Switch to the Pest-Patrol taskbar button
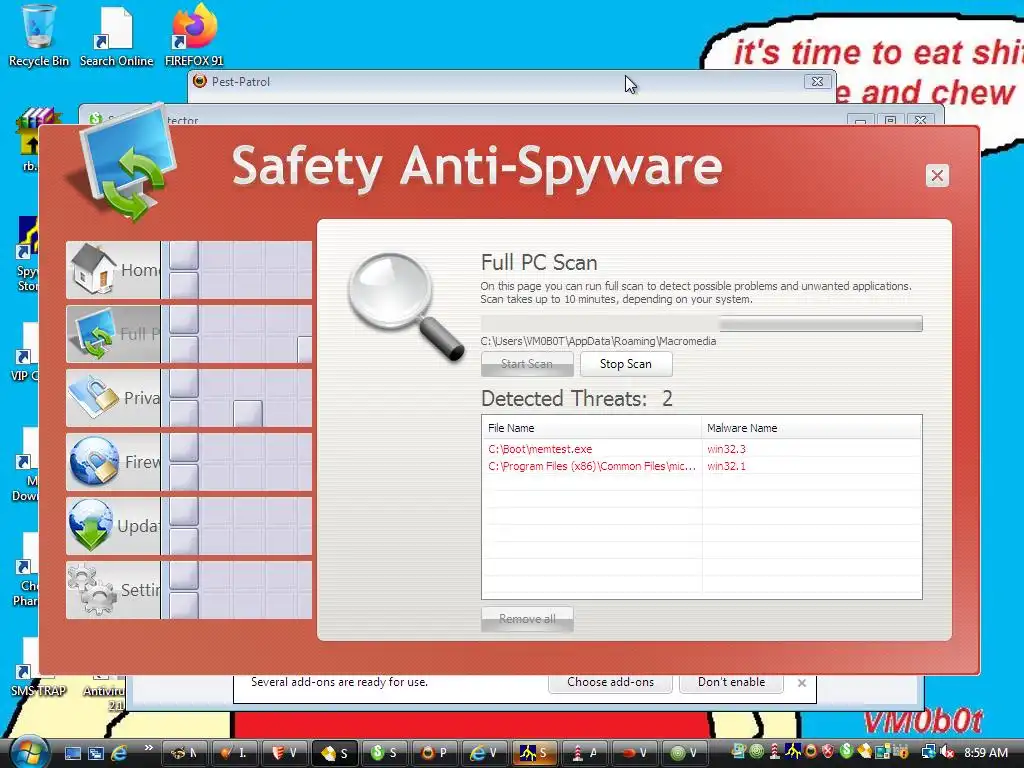Image resolution: width=1024 pixels, height=768 pixels. [x=434, y=753]
